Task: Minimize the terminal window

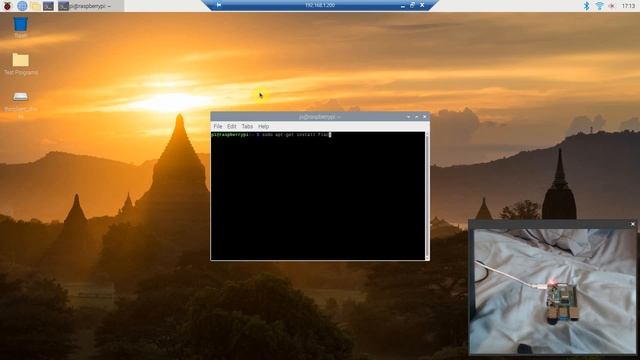Action: tap(408, 117)
